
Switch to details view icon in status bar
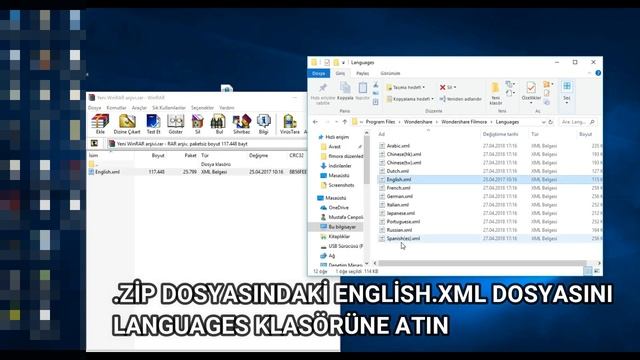click(587, 271)
